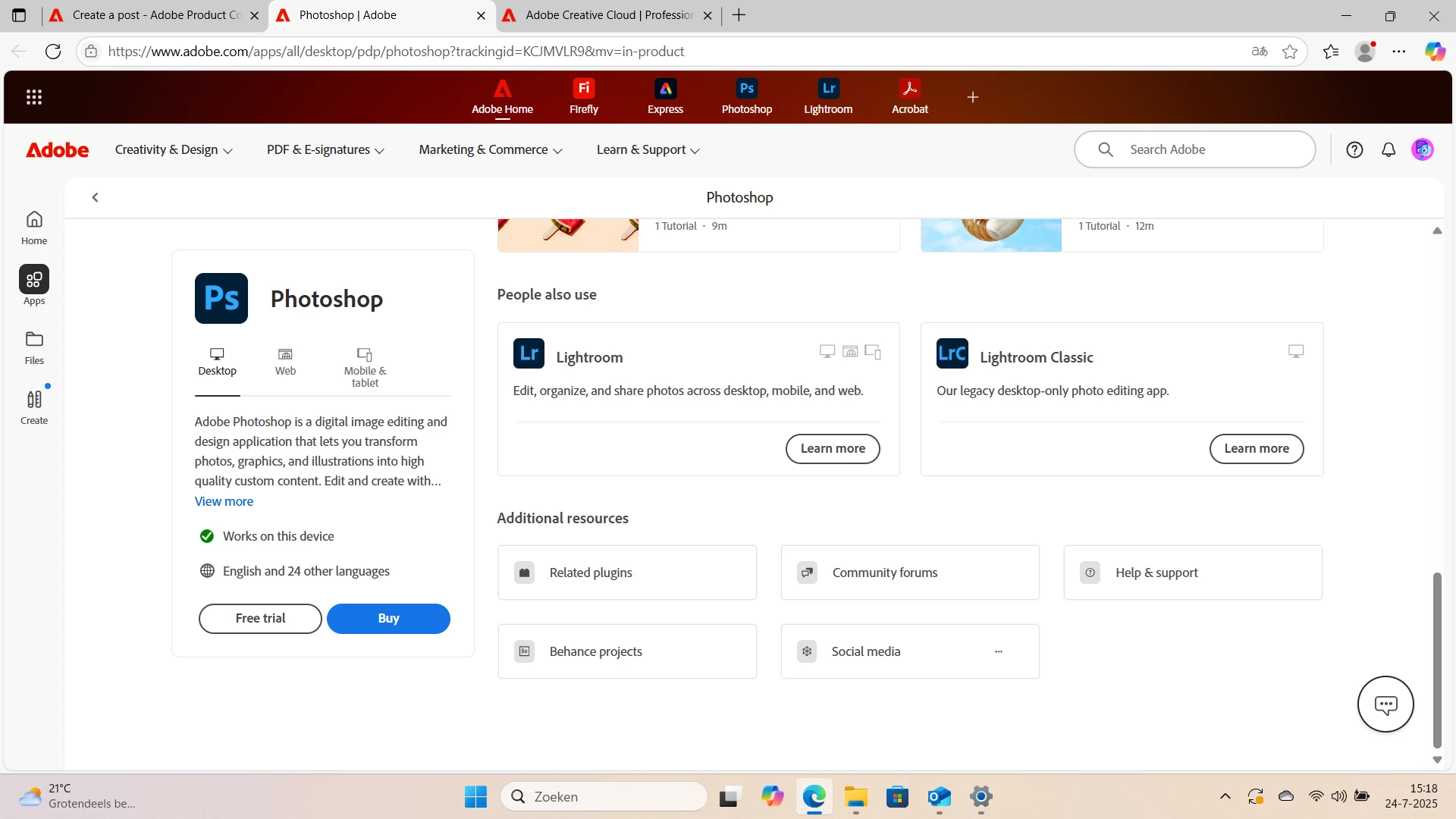Select the Mobile & tablet tab
1456x819 pixels.
coord(365,368)
